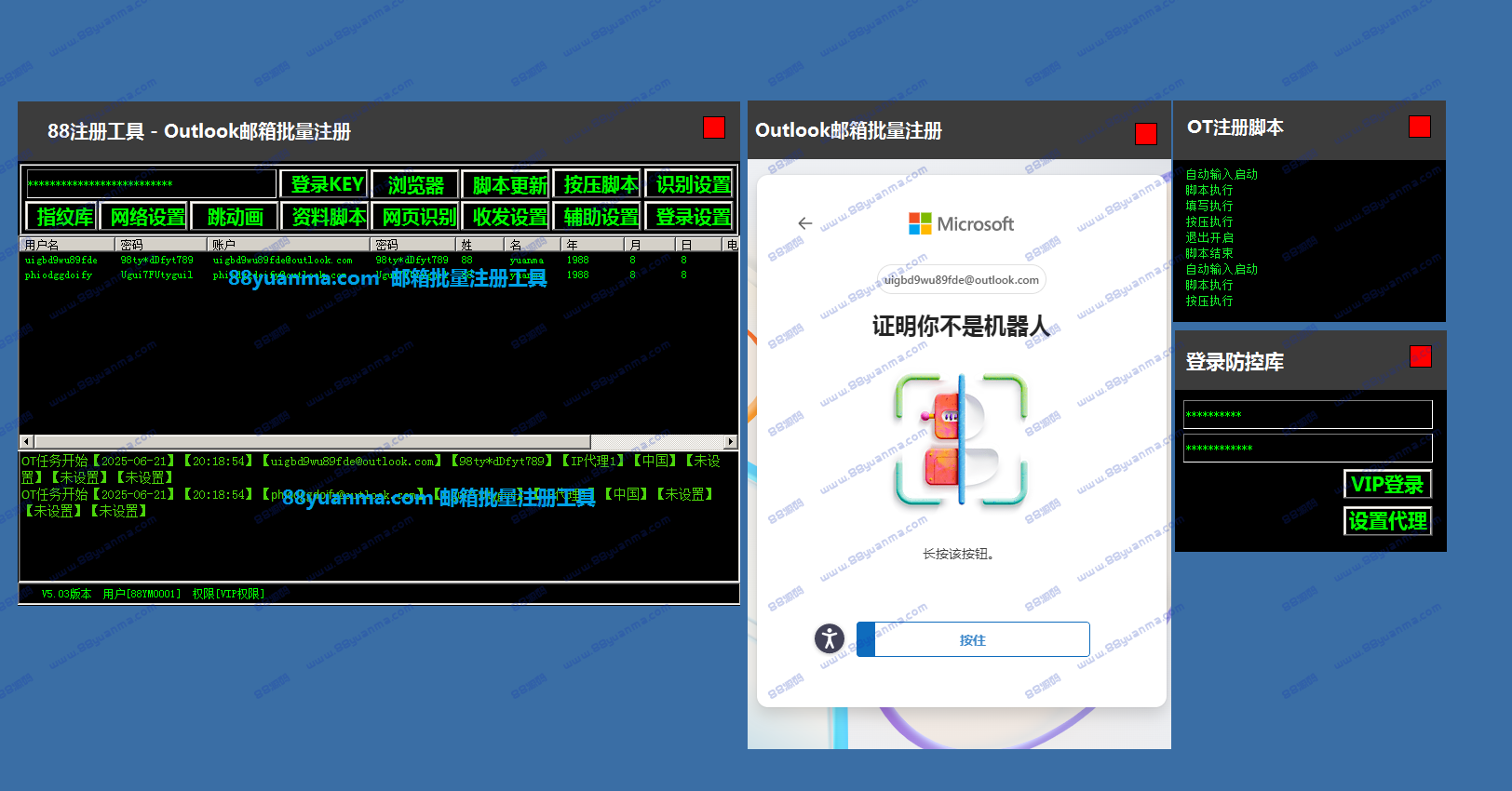The width and height of the screenshot is (1512, 791).
Task: Click 脚本更新 to update scripts
Action: [507, 184]
